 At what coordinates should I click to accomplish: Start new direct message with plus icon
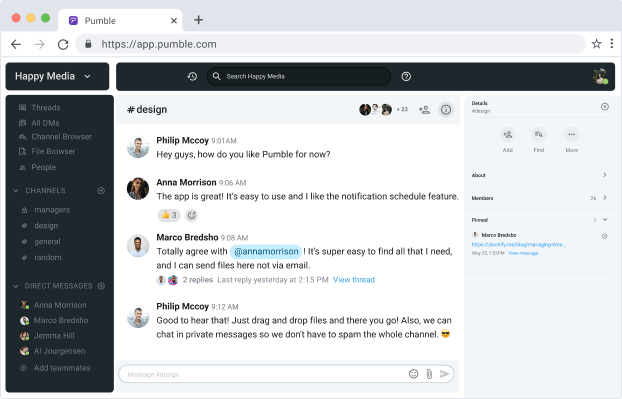(x=101, y=286)
